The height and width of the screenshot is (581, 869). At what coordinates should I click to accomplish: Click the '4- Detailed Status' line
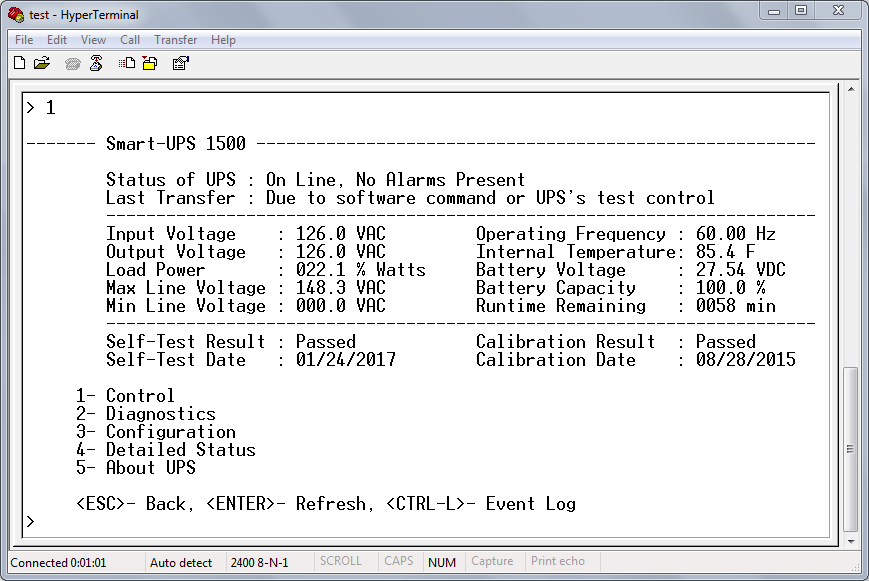[x=166, y=450]
